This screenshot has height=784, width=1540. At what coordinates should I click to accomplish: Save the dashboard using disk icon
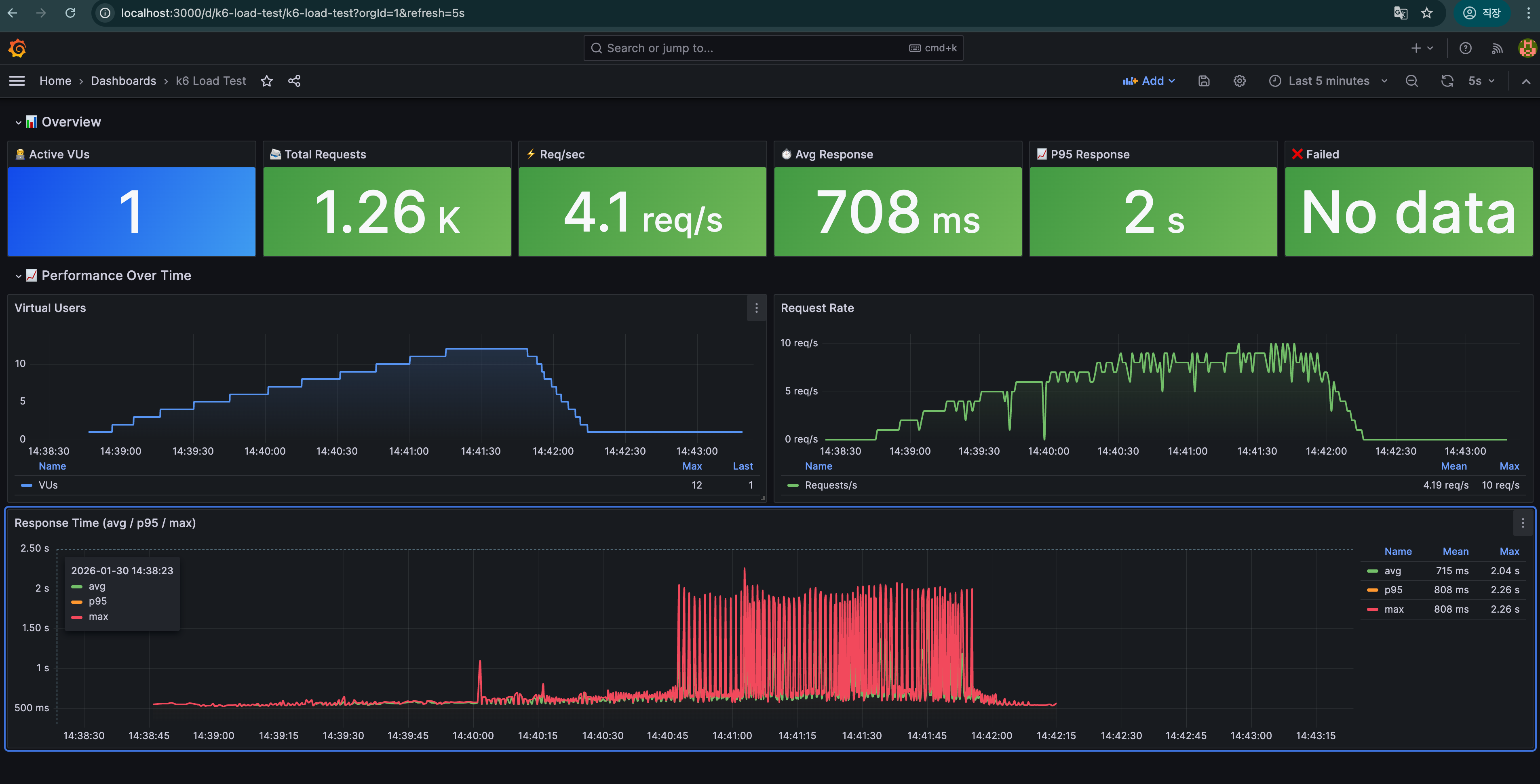(1204, 81)
